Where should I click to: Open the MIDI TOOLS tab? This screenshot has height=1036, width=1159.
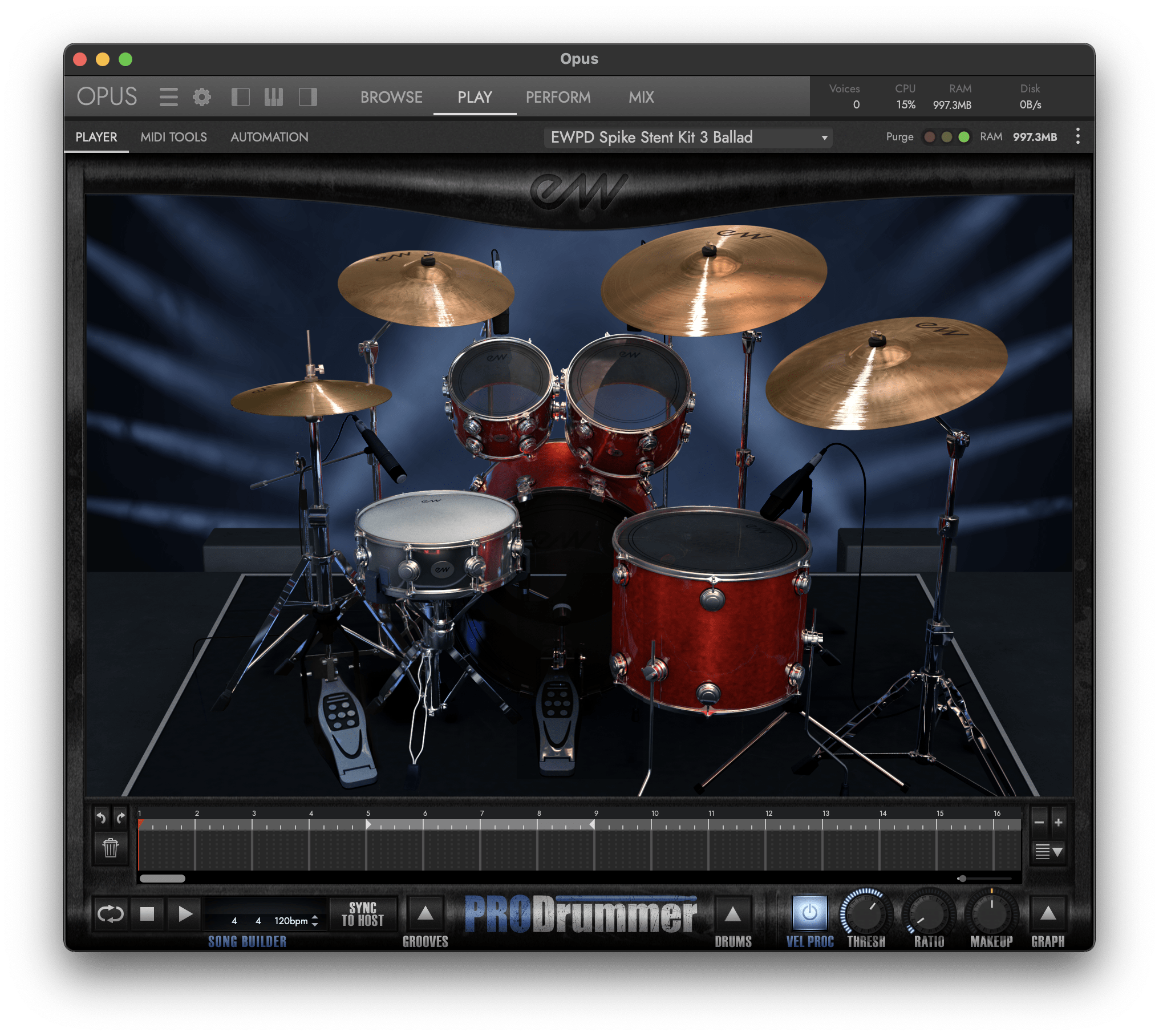[x=173, y=137]
